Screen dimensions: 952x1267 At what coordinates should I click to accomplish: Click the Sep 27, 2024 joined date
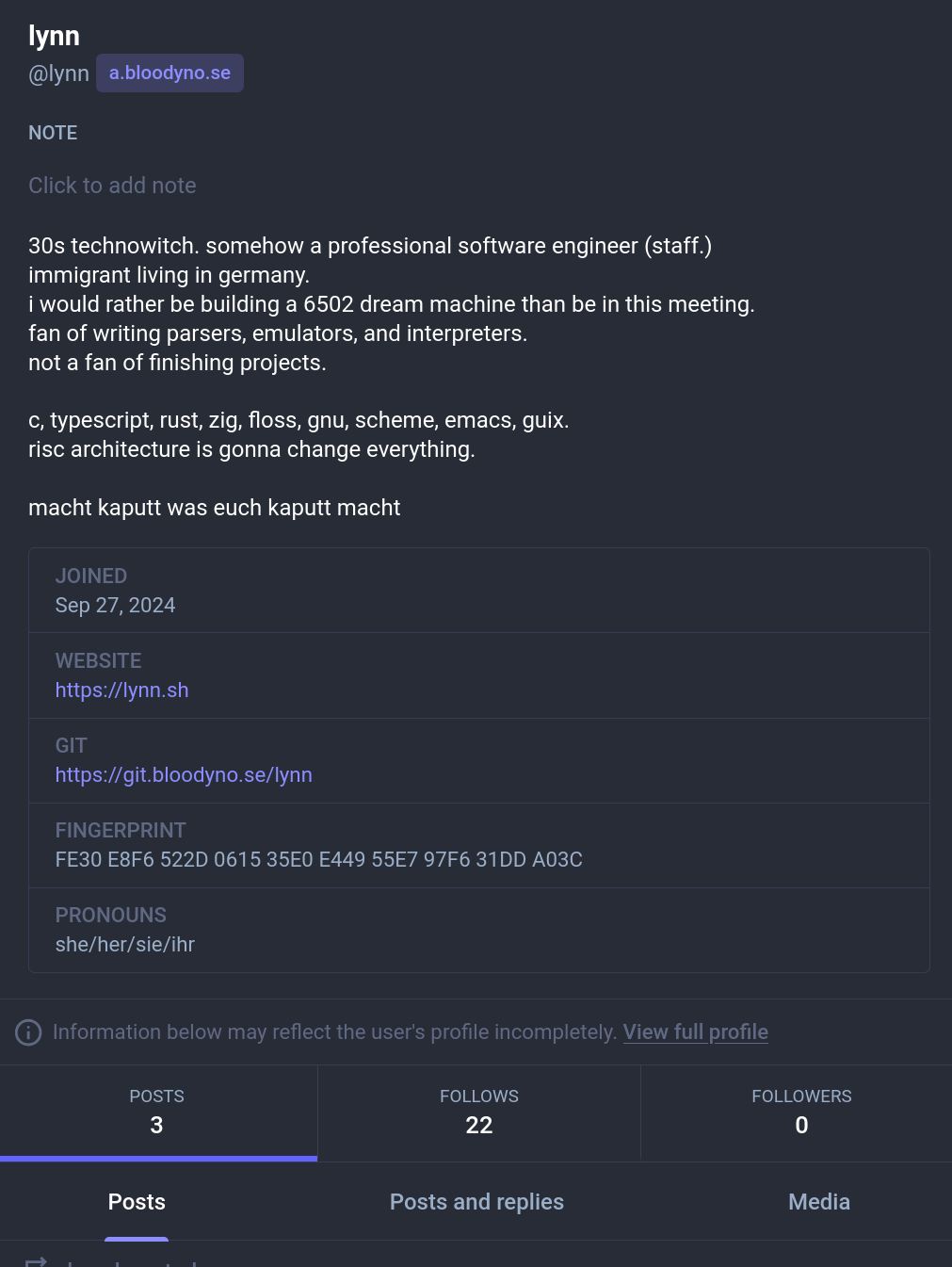115,606
